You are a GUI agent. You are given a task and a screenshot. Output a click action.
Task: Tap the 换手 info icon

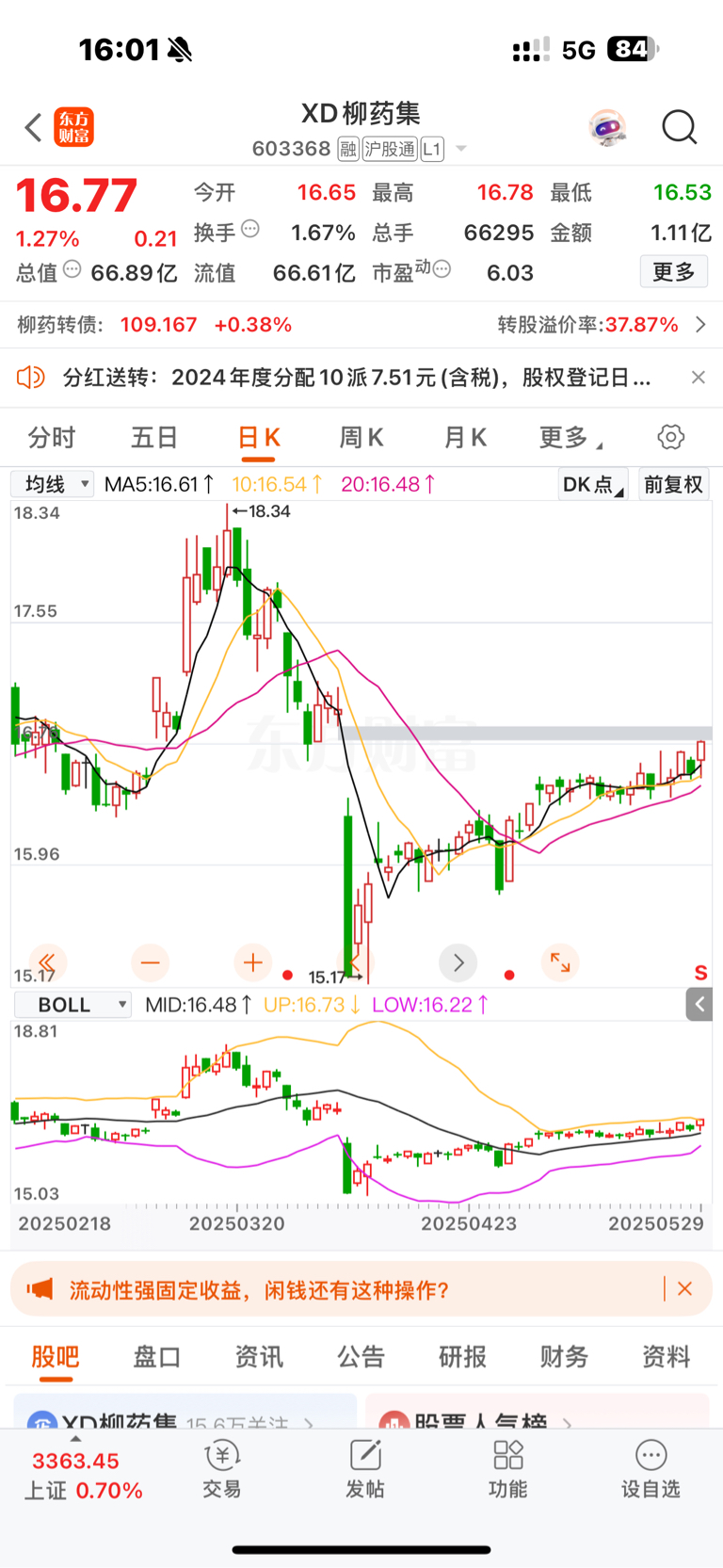point(250,228)
